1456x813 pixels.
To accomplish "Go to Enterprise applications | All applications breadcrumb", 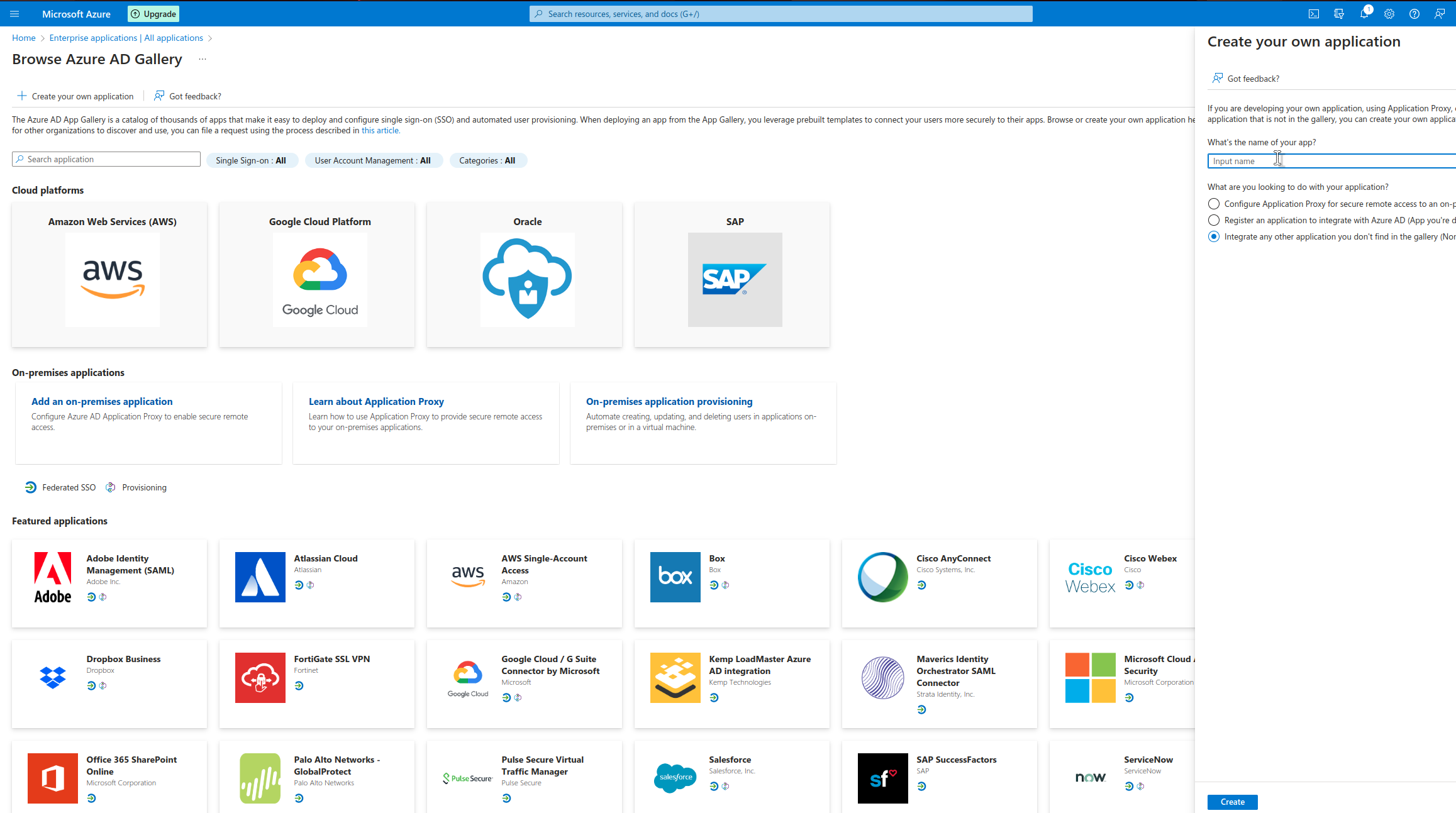I will click(x=126, y=38).
